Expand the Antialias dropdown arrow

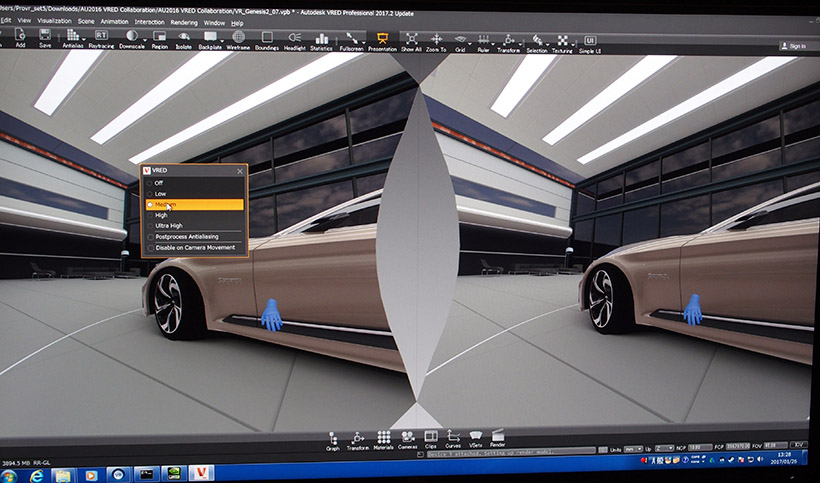coord(82,39)
